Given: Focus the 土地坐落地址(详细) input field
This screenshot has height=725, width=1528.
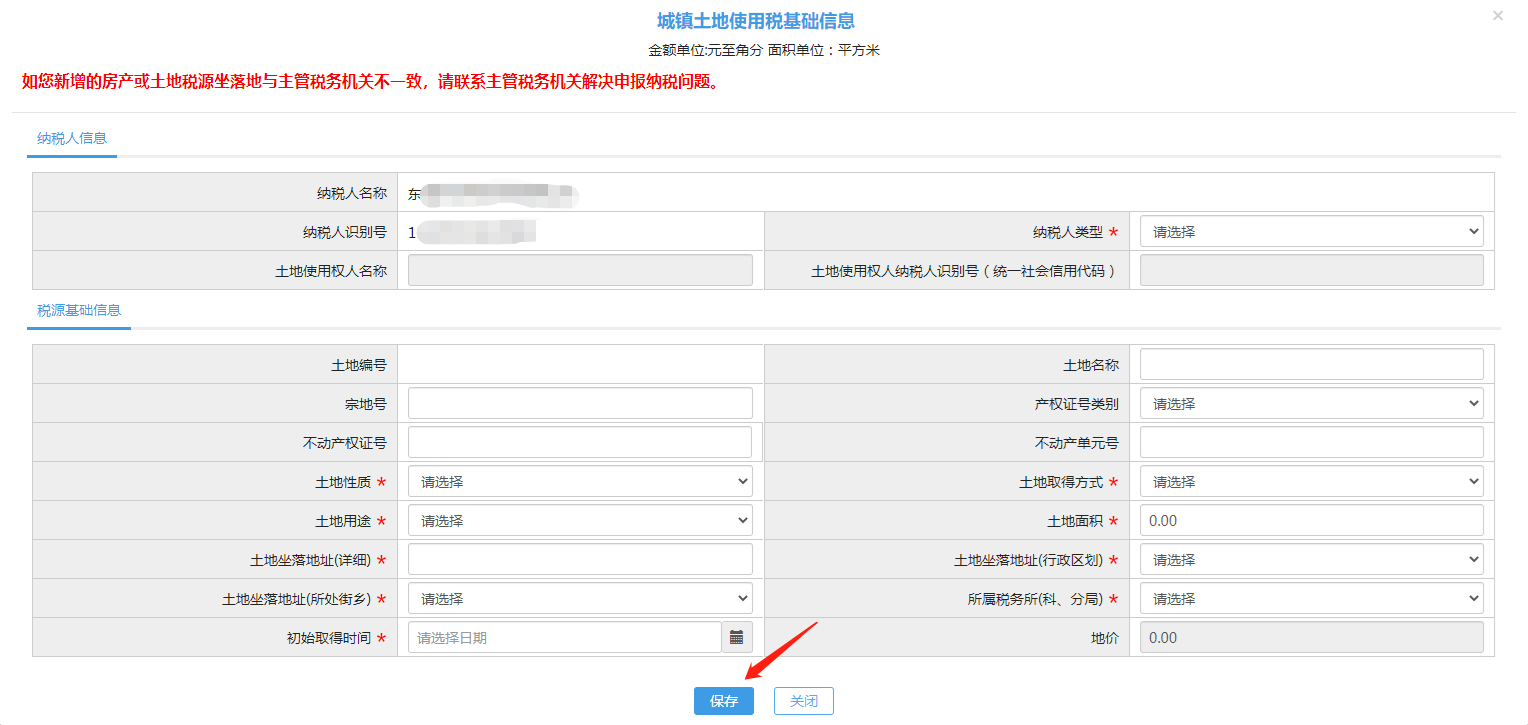Looking at the screenshot, I should click(x=580, y=560).
